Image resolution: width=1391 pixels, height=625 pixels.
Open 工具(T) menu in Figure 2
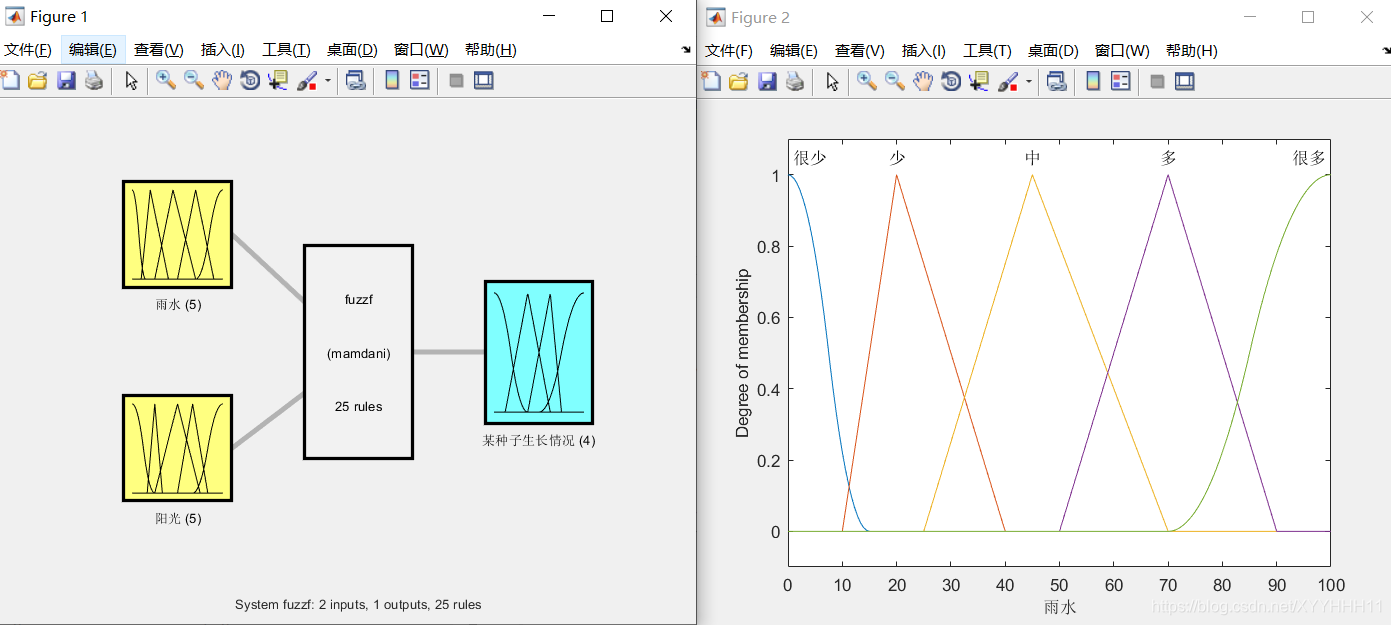tap(987, 51)
